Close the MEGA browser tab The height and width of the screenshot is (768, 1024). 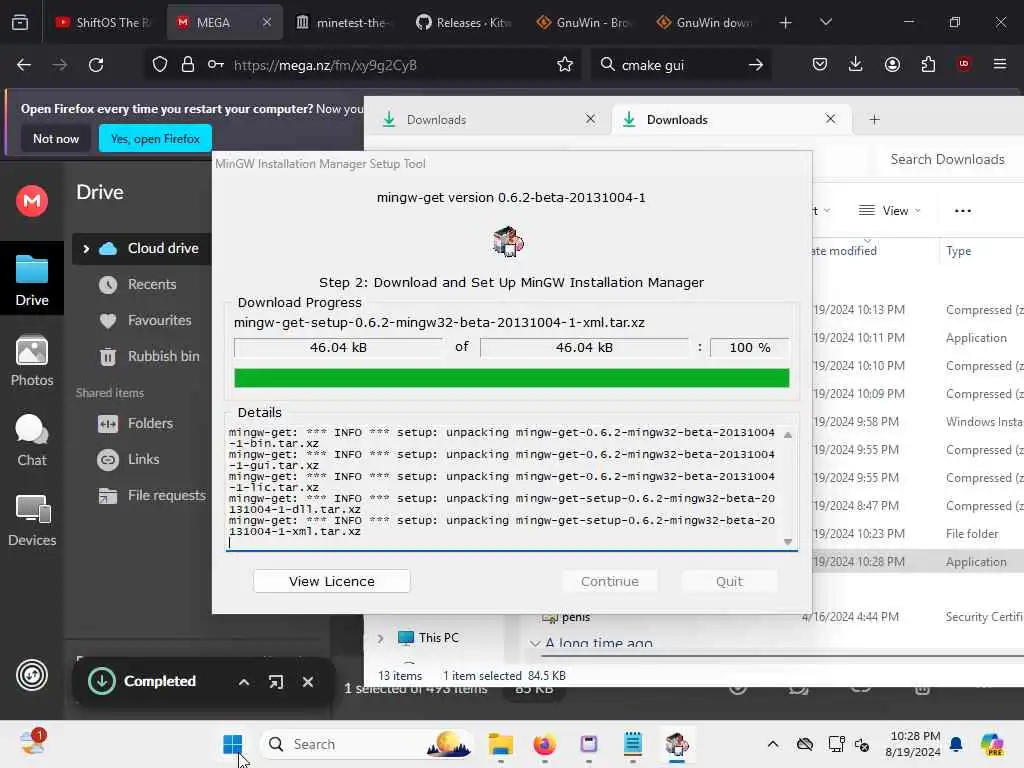click(x=266, y=22)
